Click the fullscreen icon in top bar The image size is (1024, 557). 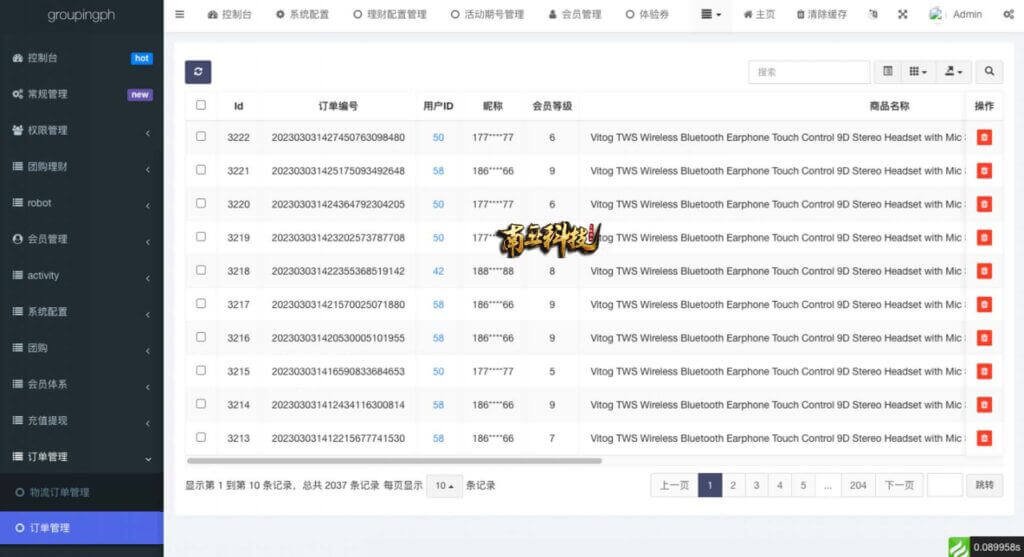point(903,15)
